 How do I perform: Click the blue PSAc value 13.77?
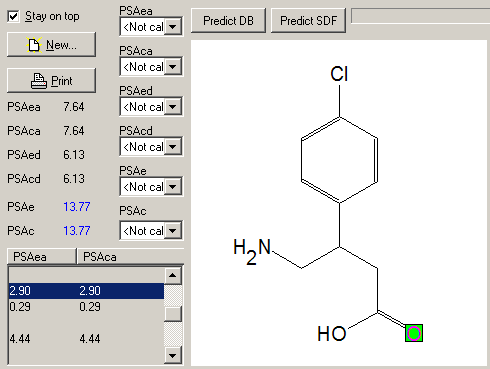pos(77,231)
